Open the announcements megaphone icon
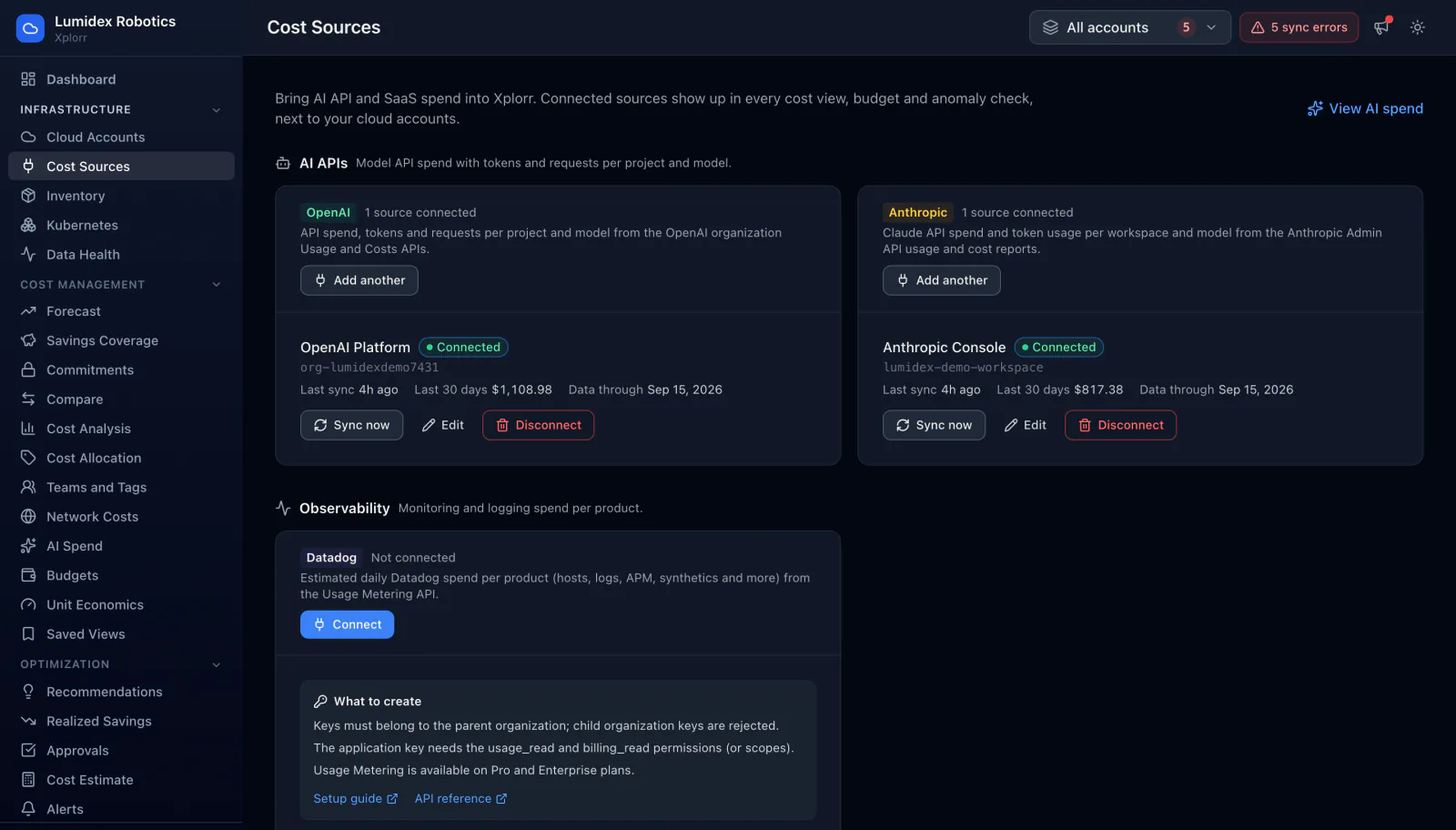Viewport: 1456px width, 830px height. [x=1381, y=27]
